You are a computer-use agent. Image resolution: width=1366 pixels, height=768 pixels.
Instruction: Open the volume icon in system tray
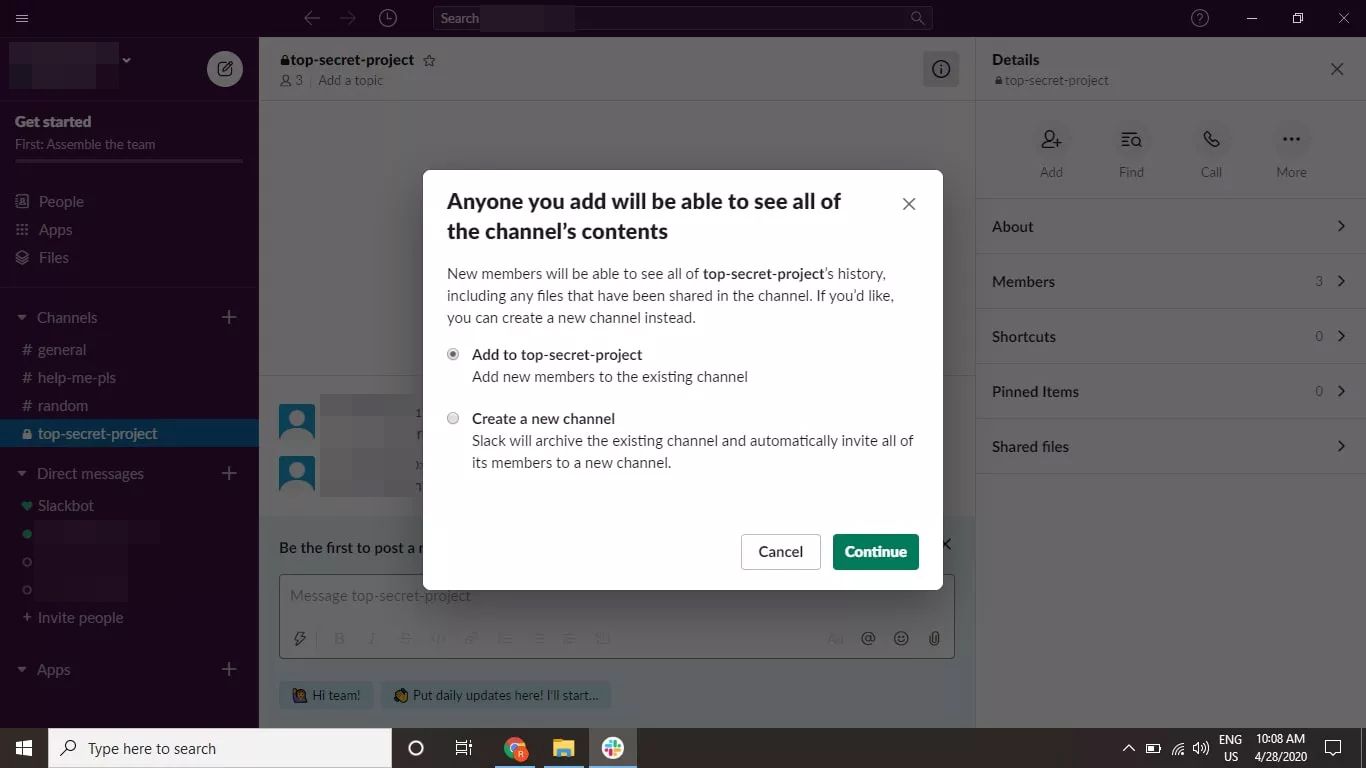coord(1201,748)
